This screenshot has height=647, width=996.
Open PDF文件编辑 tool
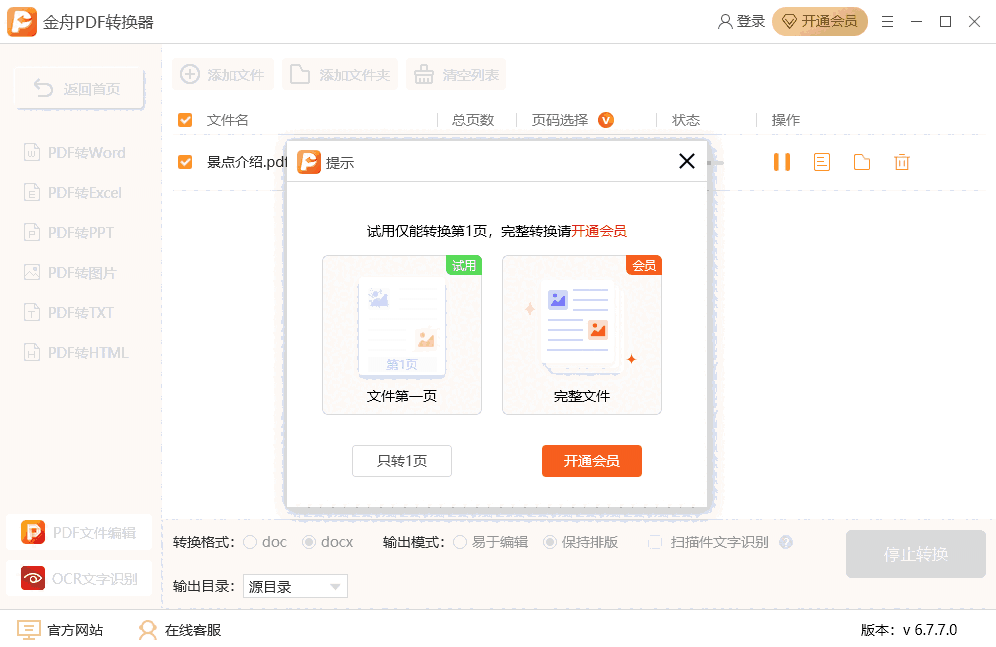click(79, 532)
